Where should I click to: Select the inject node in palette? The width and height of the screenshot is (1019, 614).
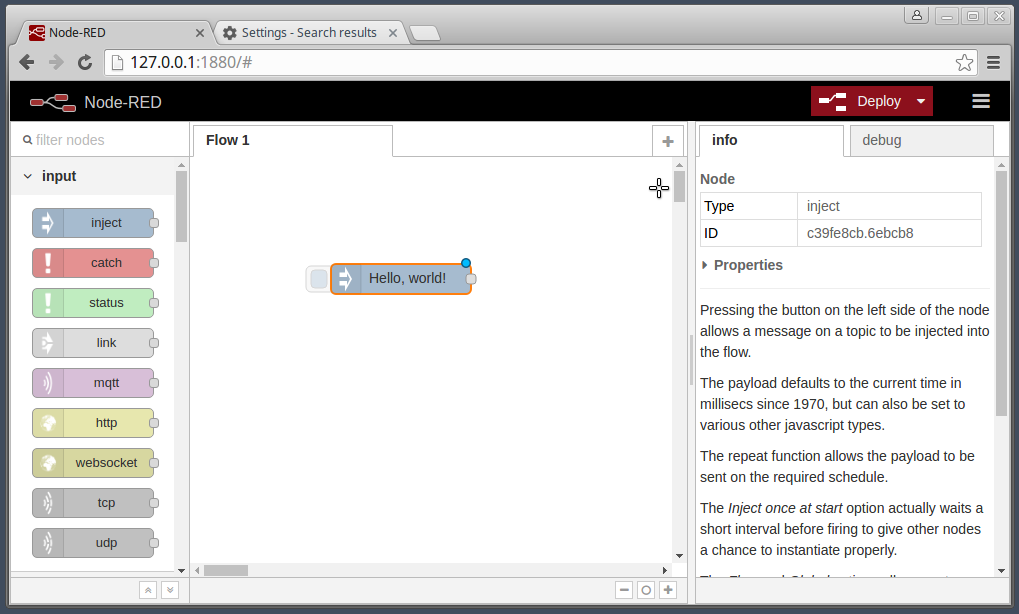93,223
